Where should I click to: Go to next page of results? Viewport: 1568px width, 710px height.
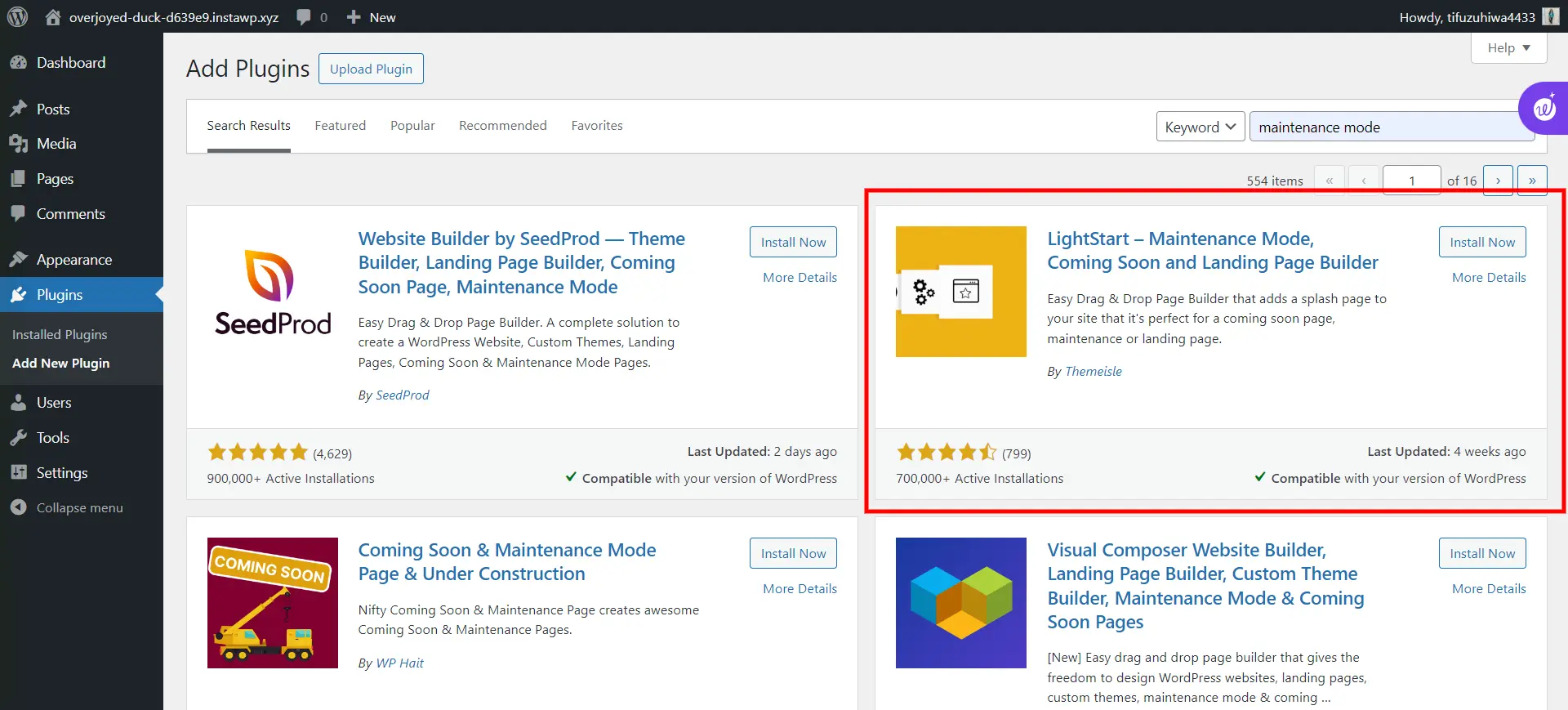coord(1498,181)
